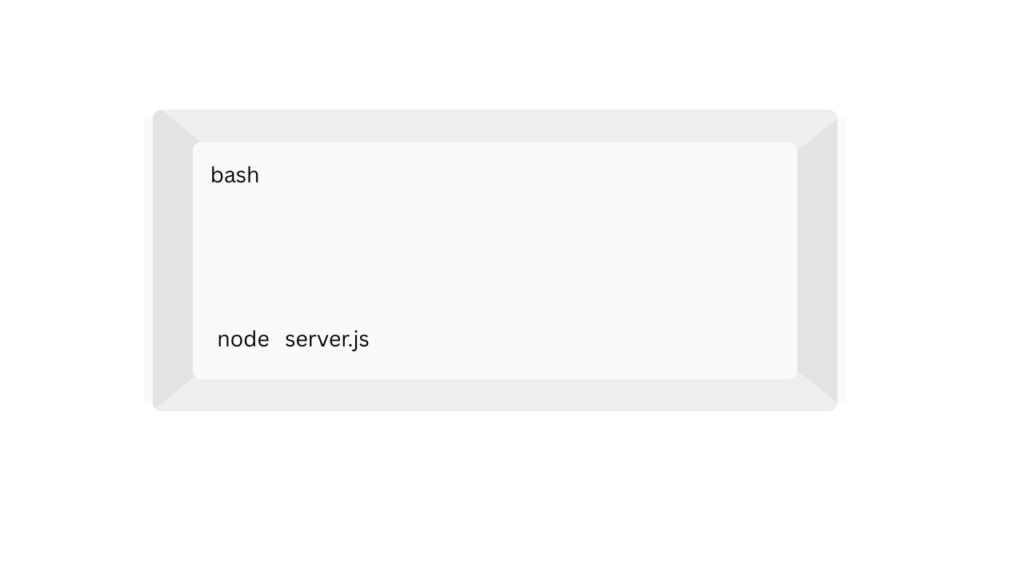Click the empty center of the code panel
1024x576 pixels.
pyautogui.click(x=495, y=260)
